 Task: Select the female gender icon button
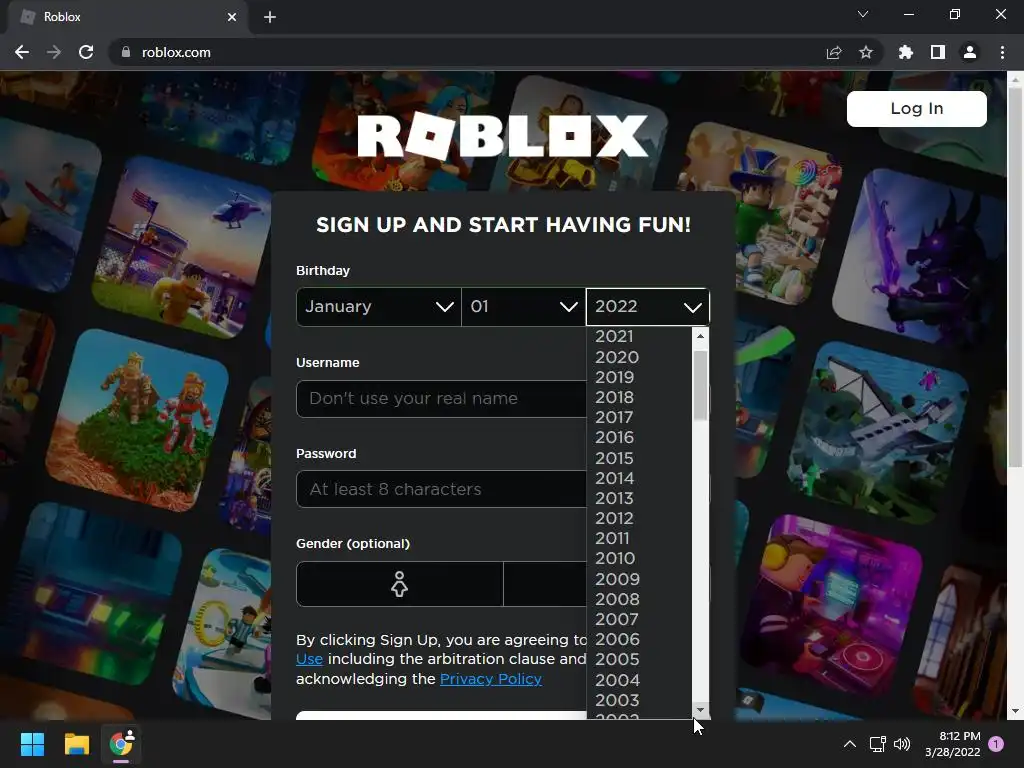pyautogui.click(x=399, y=584)
